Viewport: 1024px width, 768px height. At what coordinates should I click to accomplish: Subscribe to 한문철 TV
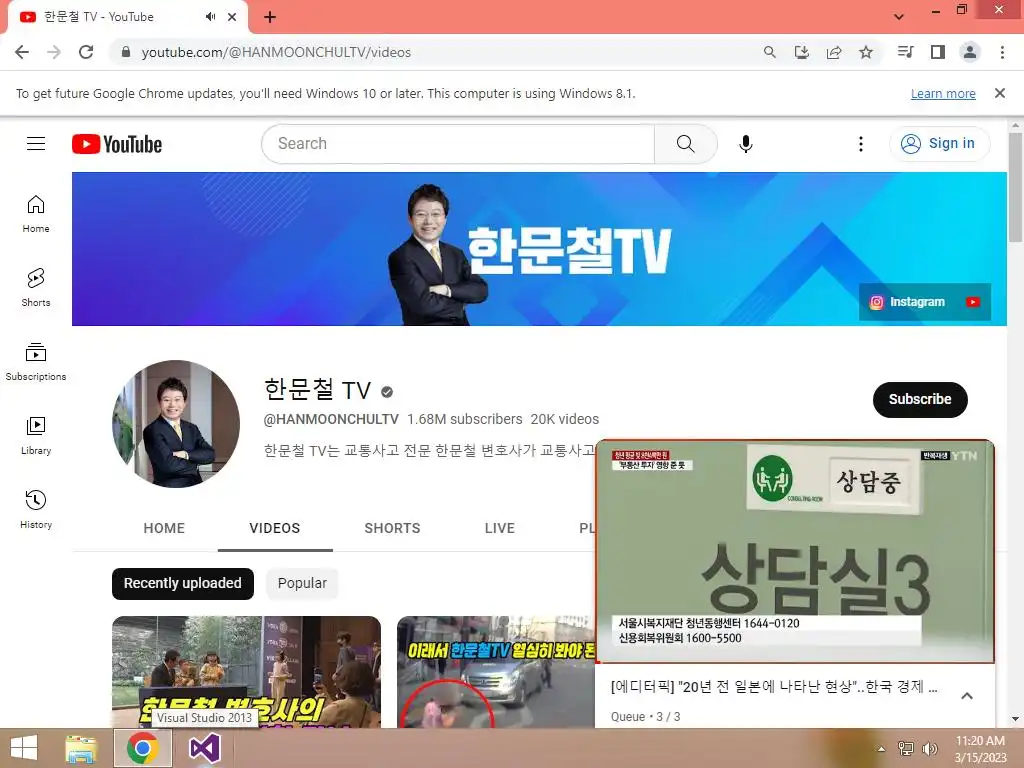point(920,399)
